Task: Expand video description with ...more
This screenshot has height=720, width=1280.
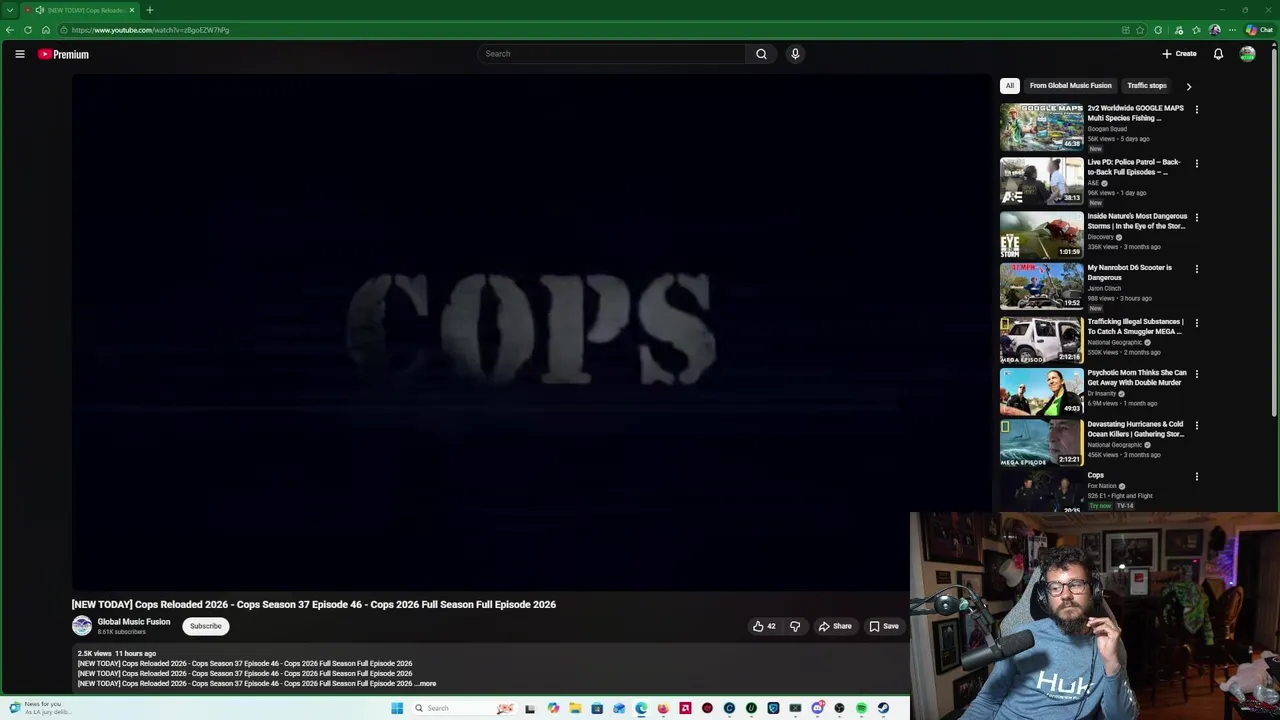Action: pos(426,684)
